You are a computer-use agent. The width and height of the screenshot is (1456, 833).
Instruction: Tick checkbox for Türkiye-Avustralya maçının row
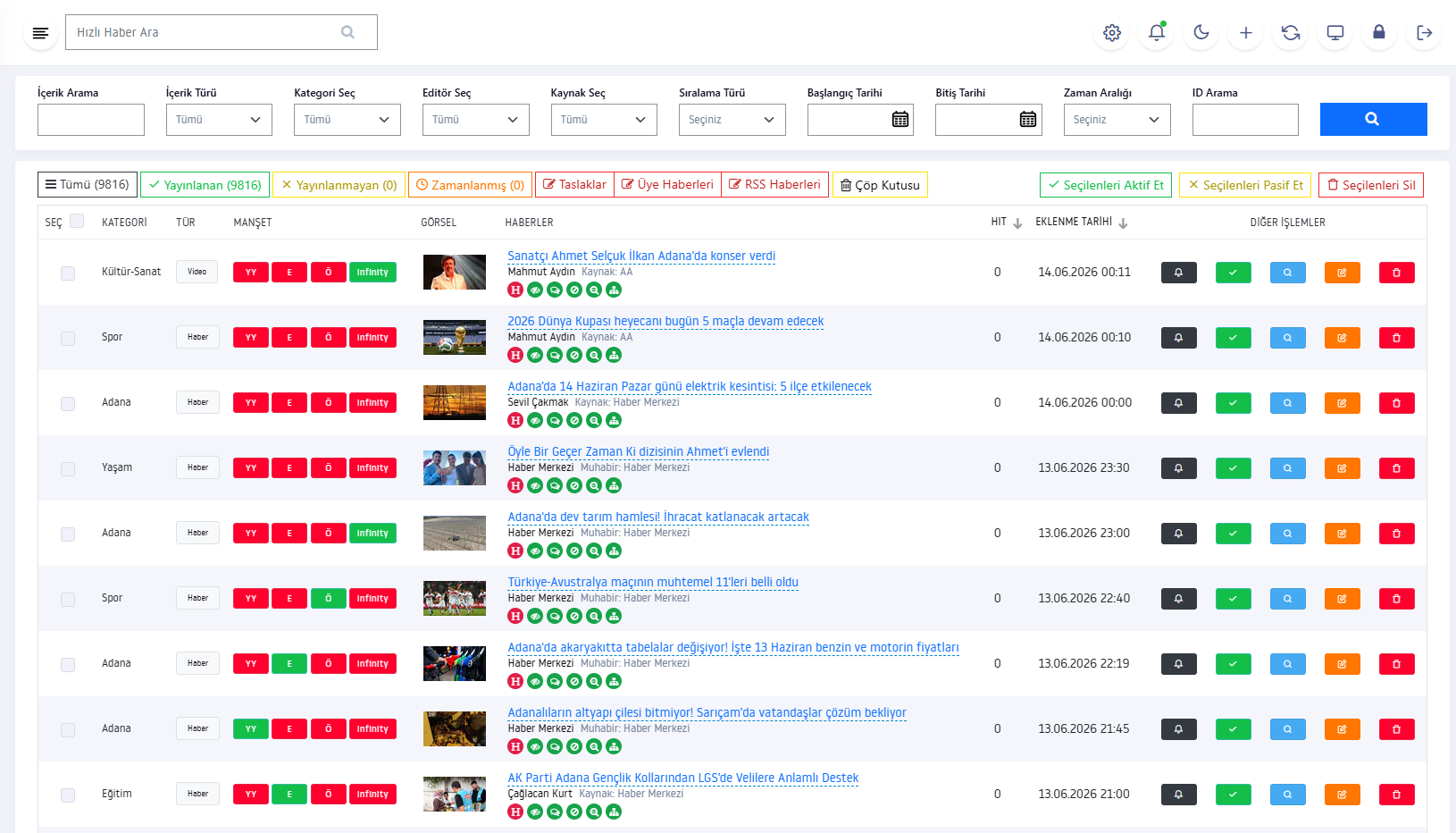pos(68,600)
